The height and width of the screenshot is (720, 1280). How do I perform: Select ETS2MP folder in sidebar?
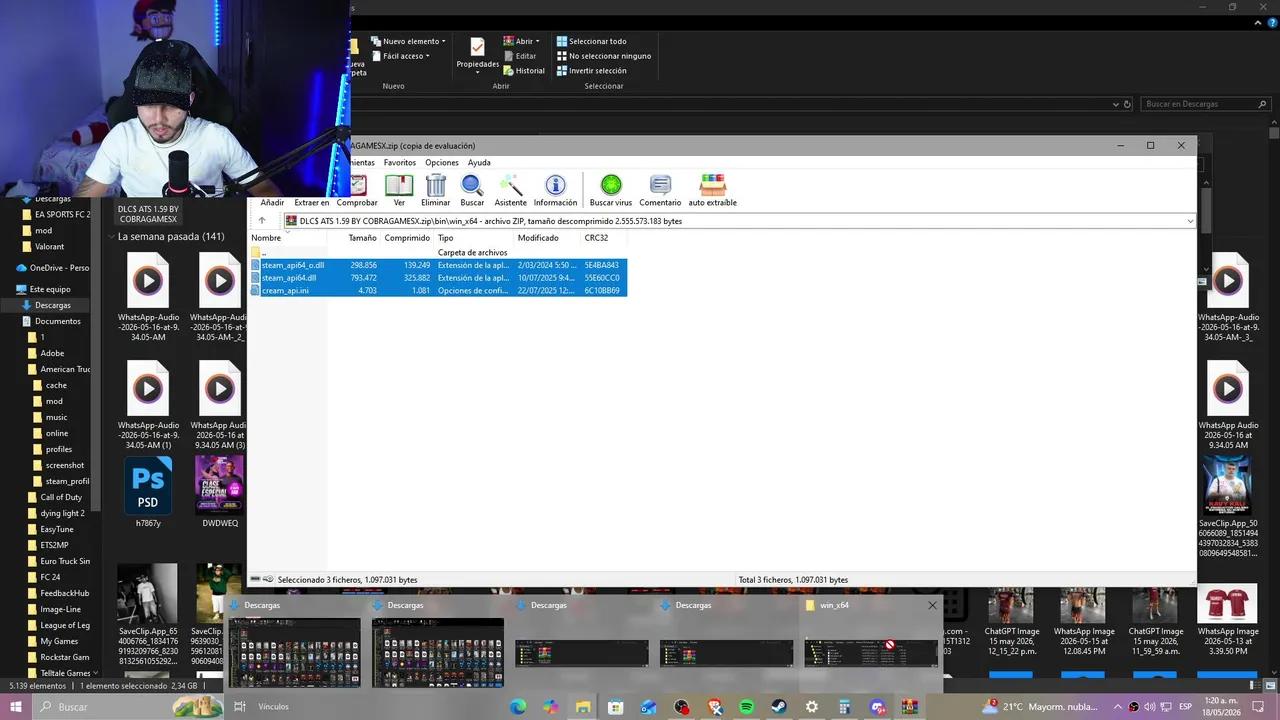[54, 545]
